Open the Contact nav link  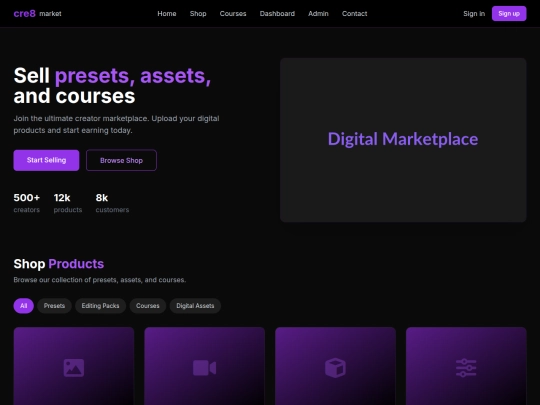(x=354, y=13)
